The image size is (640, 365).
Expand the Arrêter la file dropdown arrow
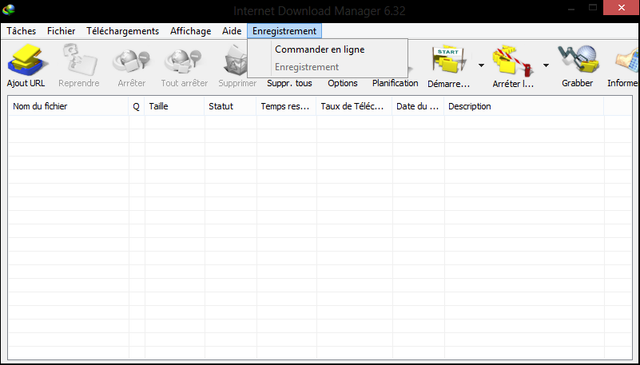click(x=546, y=65)
